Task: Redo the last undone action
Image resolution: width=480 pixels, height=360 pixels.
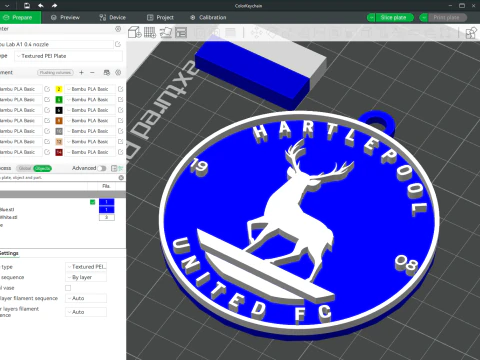Action: pos(54,6)
